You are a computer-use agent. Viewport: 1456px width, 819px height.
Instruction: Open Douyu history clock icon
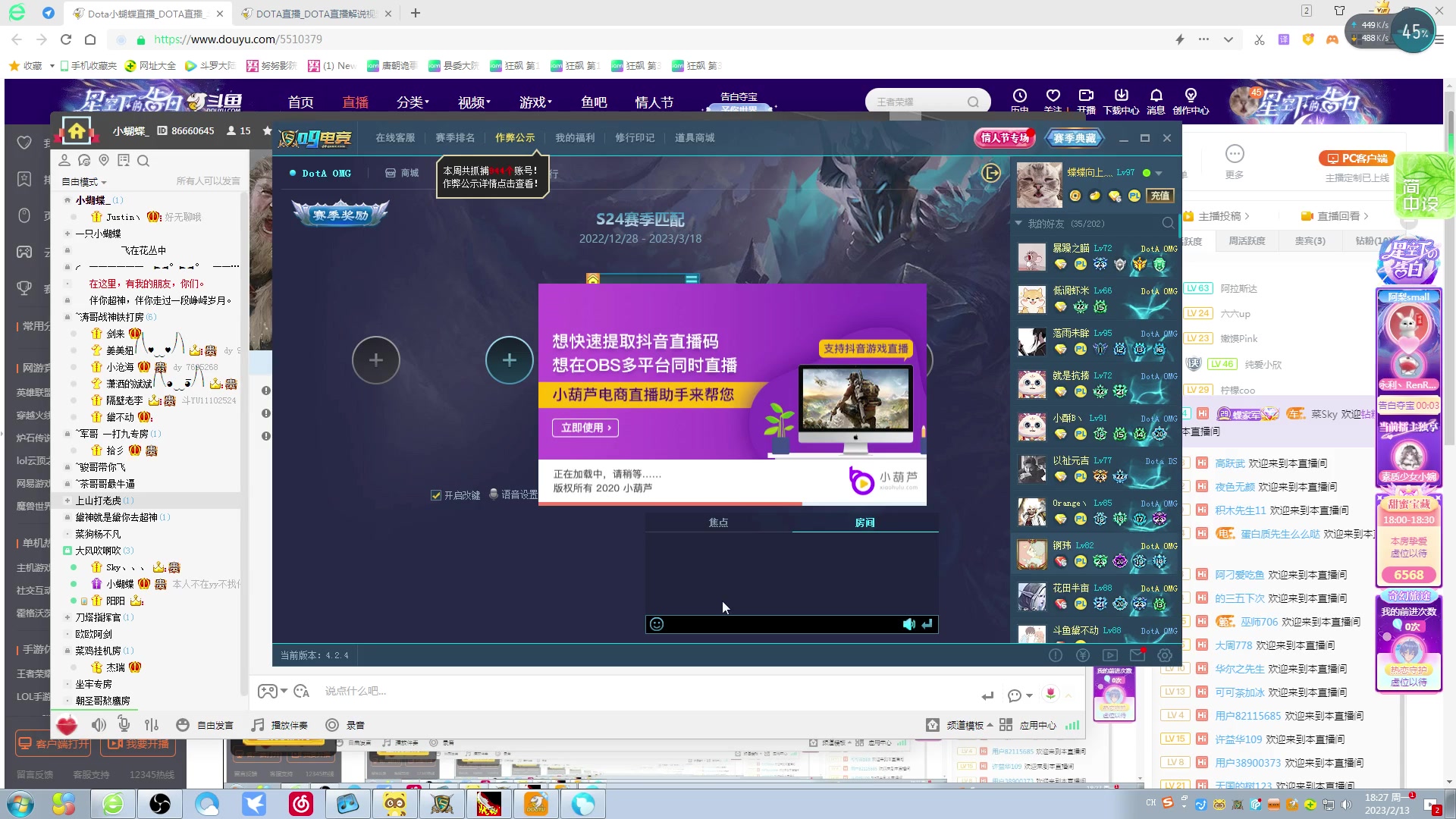click(x=1020, y=96)
